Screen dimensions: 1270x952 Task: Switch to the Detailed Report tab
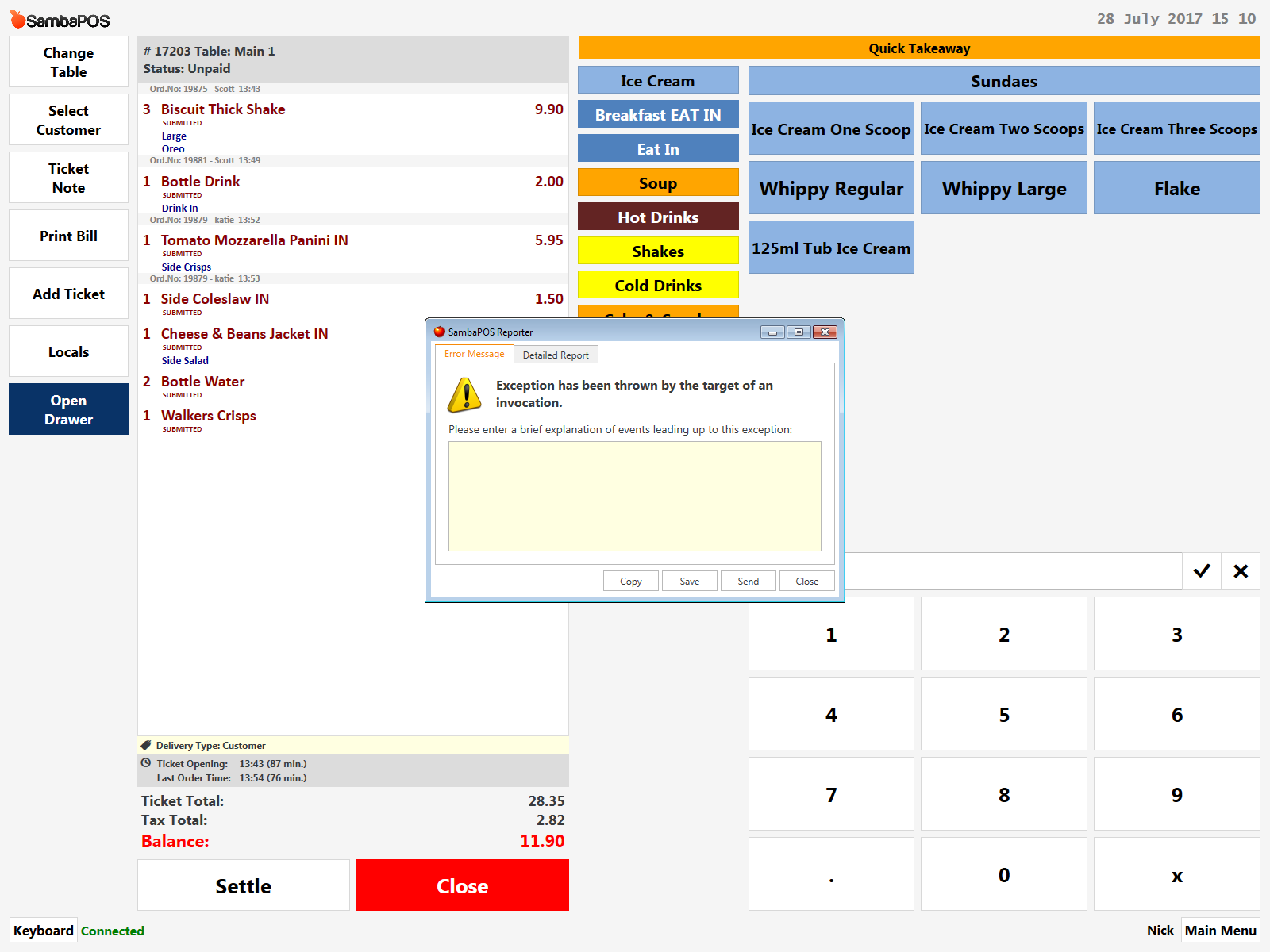tap(556, 355)
